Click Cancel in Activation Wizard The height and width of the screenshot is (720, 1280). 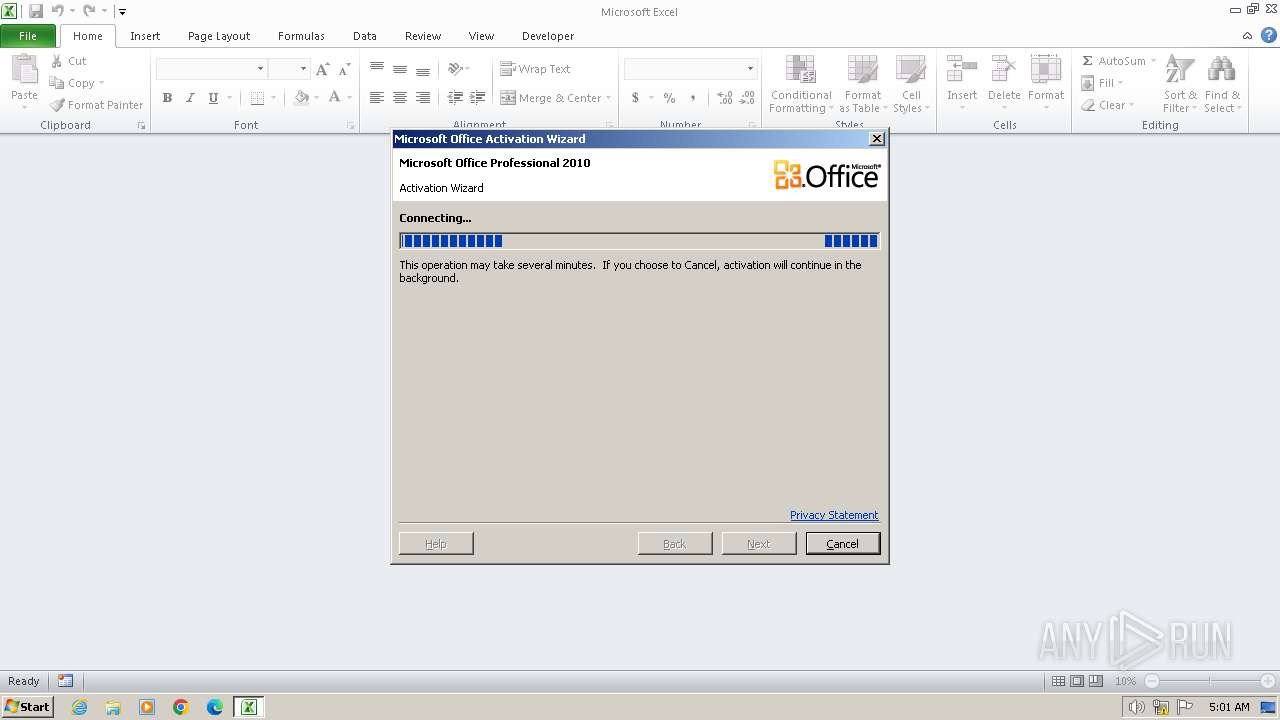click(x=843, y=544)
